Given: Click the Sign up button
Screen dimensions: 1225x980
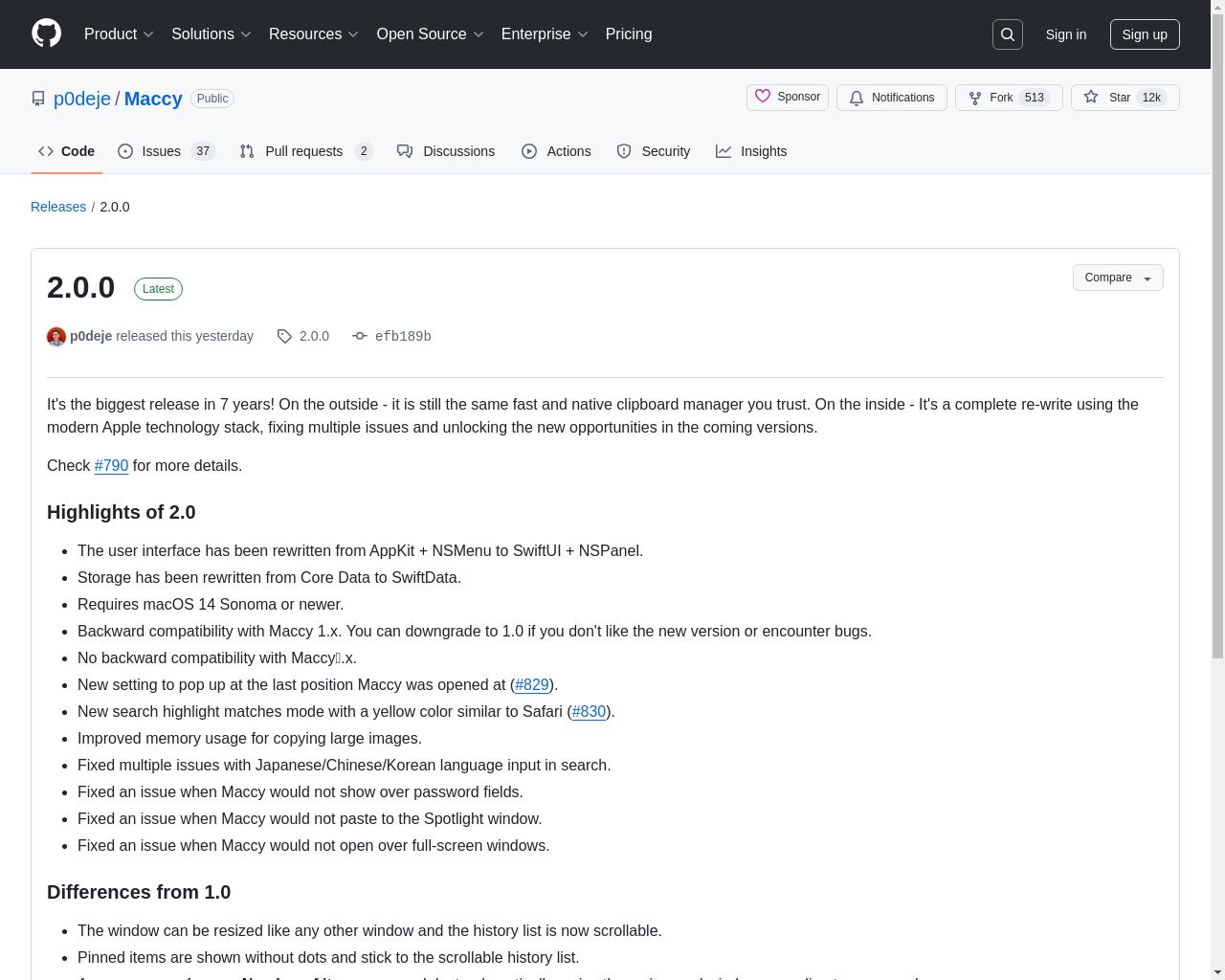Looking at the screenshot, I should 1145,34.
